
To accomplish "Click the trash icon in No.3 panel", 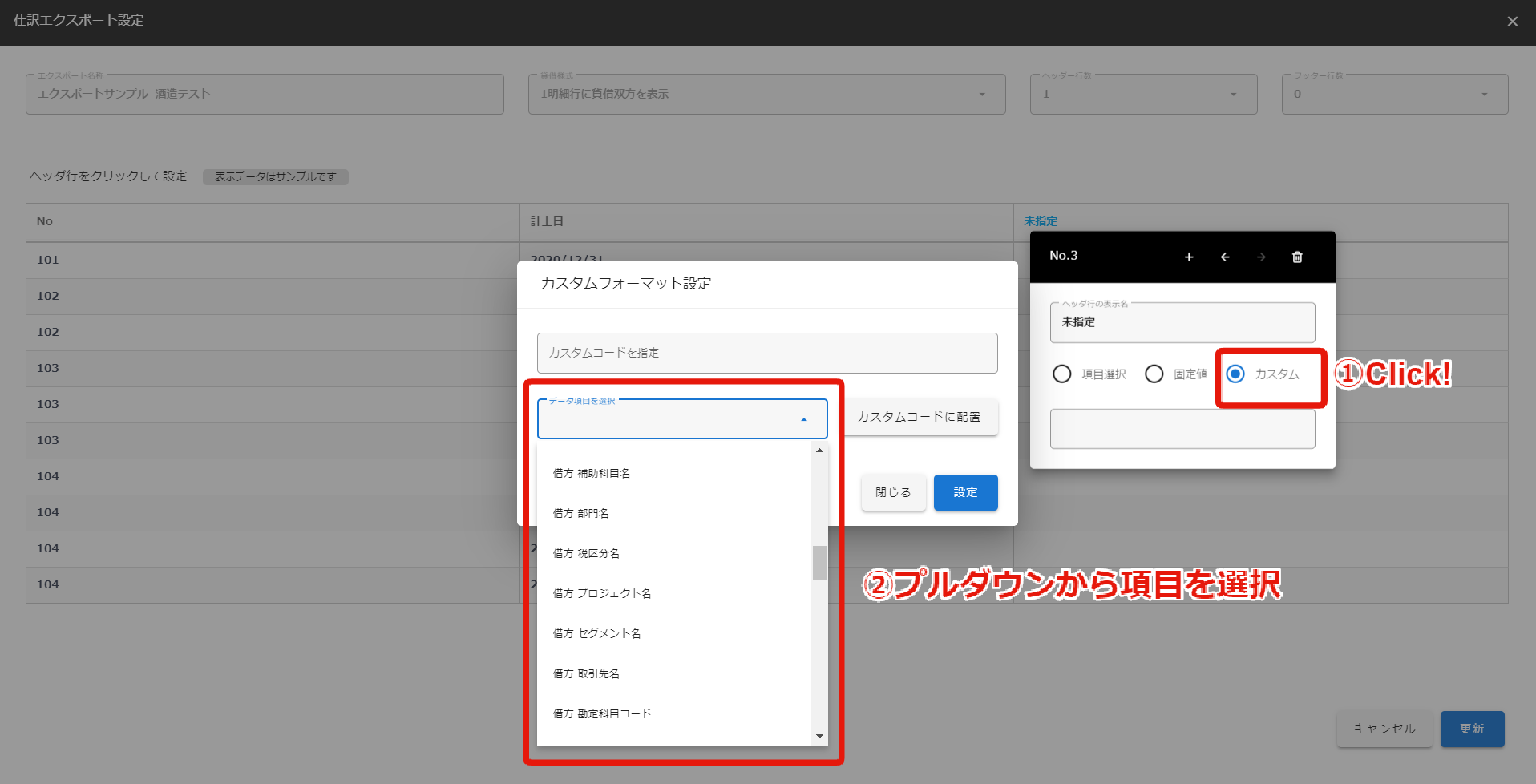I will (1297, 257).
